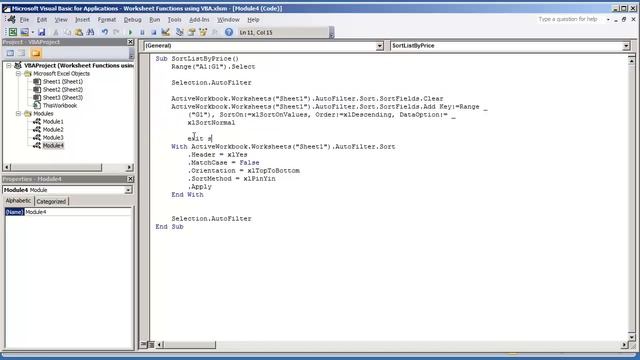Image resolution: width=640 pixels, height=360 pixels.
Task: Click the (Name) property value Module4
Action: click(78, 212)
